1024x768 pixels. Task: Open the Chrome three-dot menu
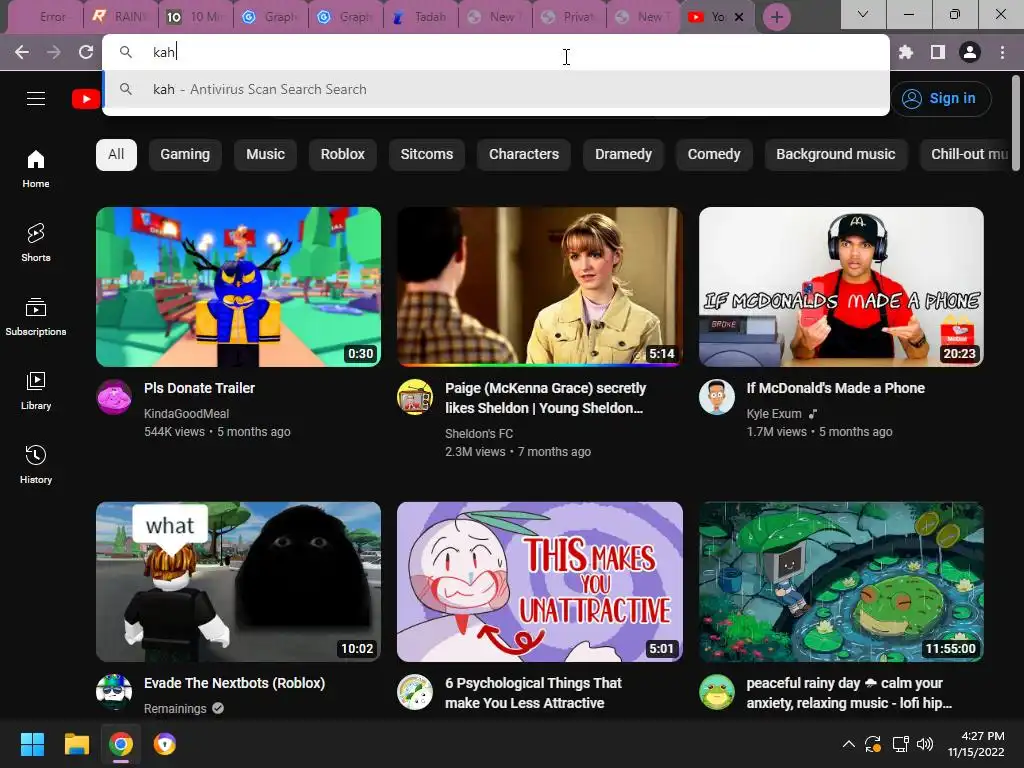[1002, 52]
